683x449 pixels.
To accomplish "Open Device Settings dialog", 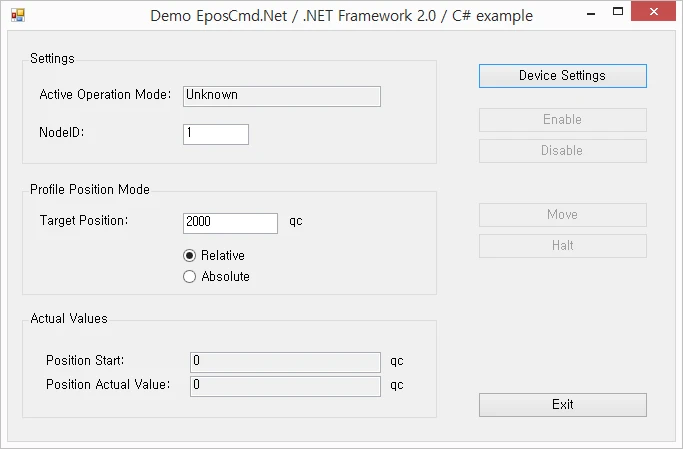I will point(563,76).
